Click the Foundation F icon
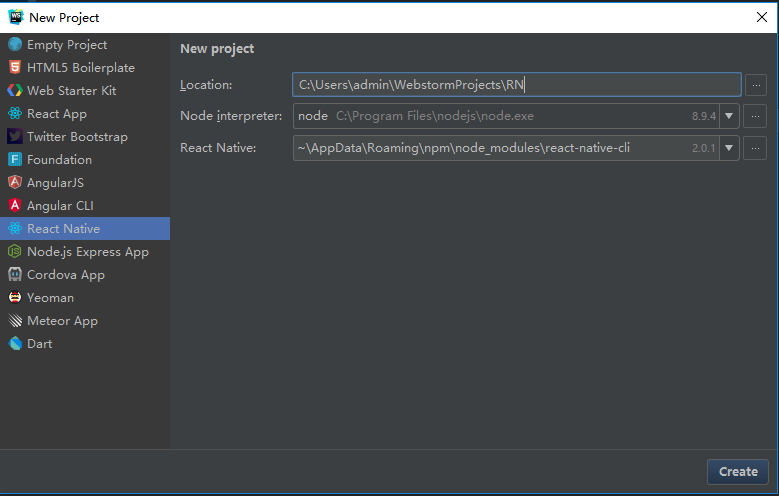The height and width of the screenshot is (496, 779). click(x=15, y=159)
